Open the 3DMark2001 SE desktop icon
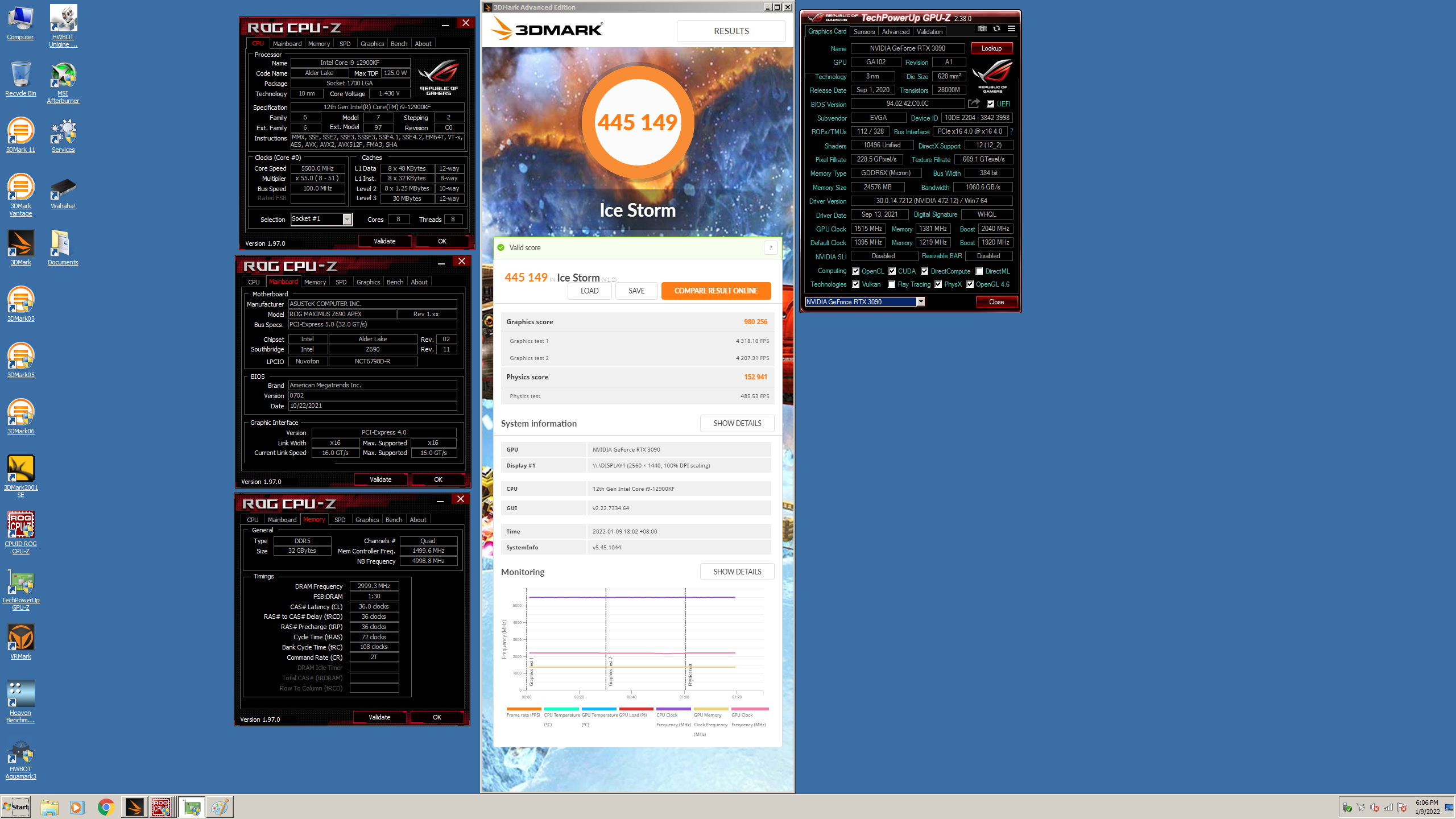Screen dimensions: 1456x819 pyautogui.click(x=20, y=477)
